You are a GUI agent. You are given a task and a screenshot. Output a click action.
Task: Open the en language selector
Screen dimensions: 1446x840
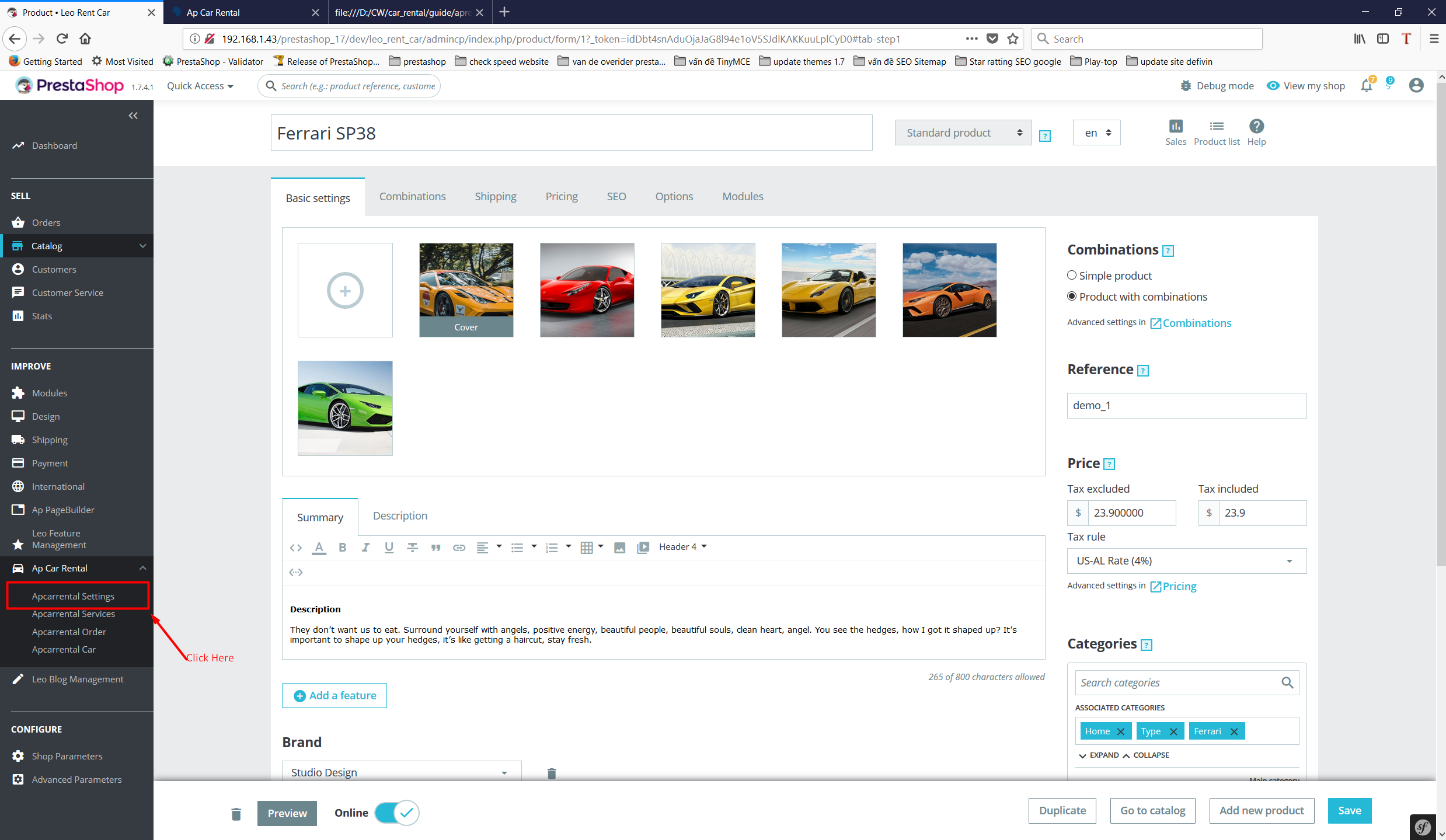(x=1096, y=133)
